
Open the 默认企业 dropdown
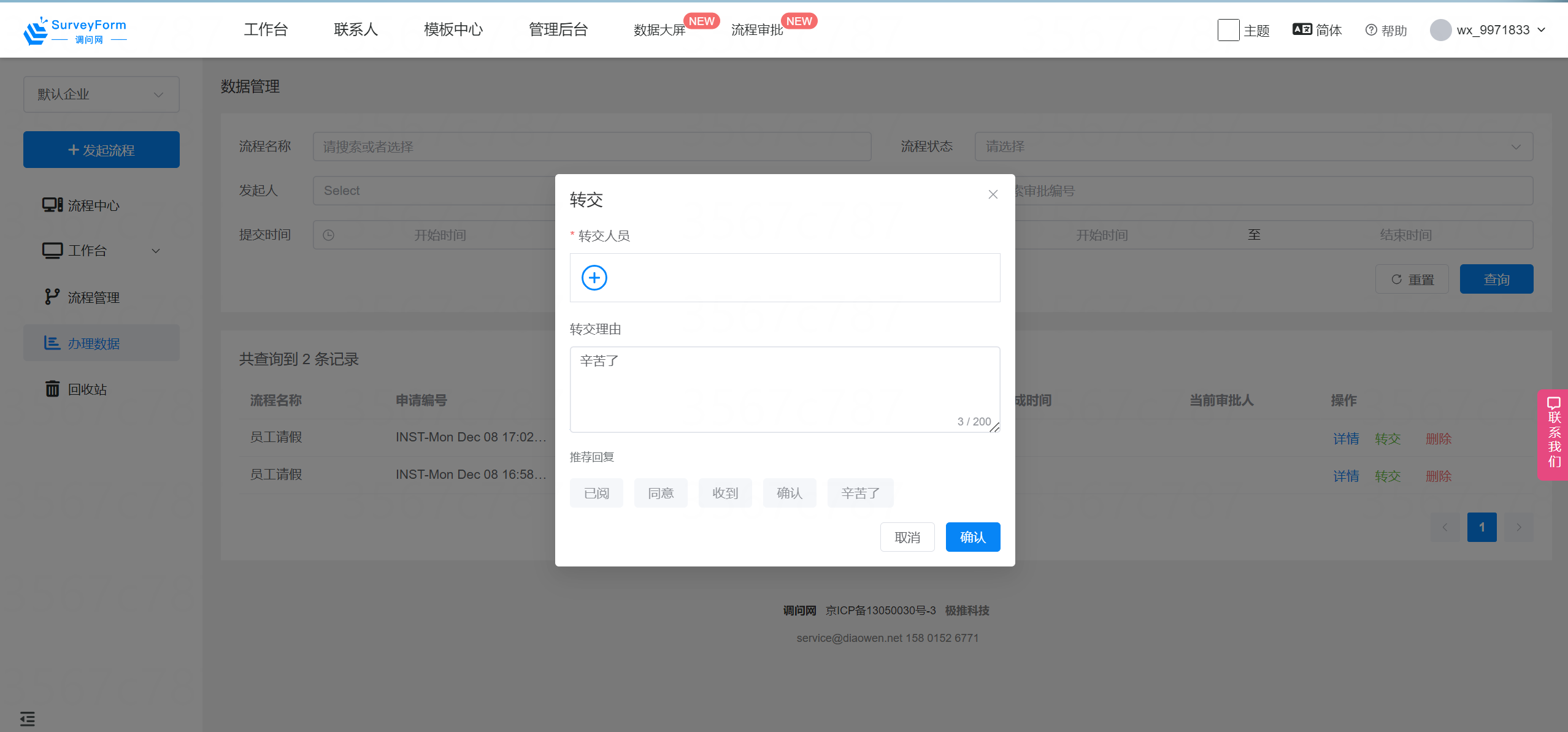pos(101,94)
